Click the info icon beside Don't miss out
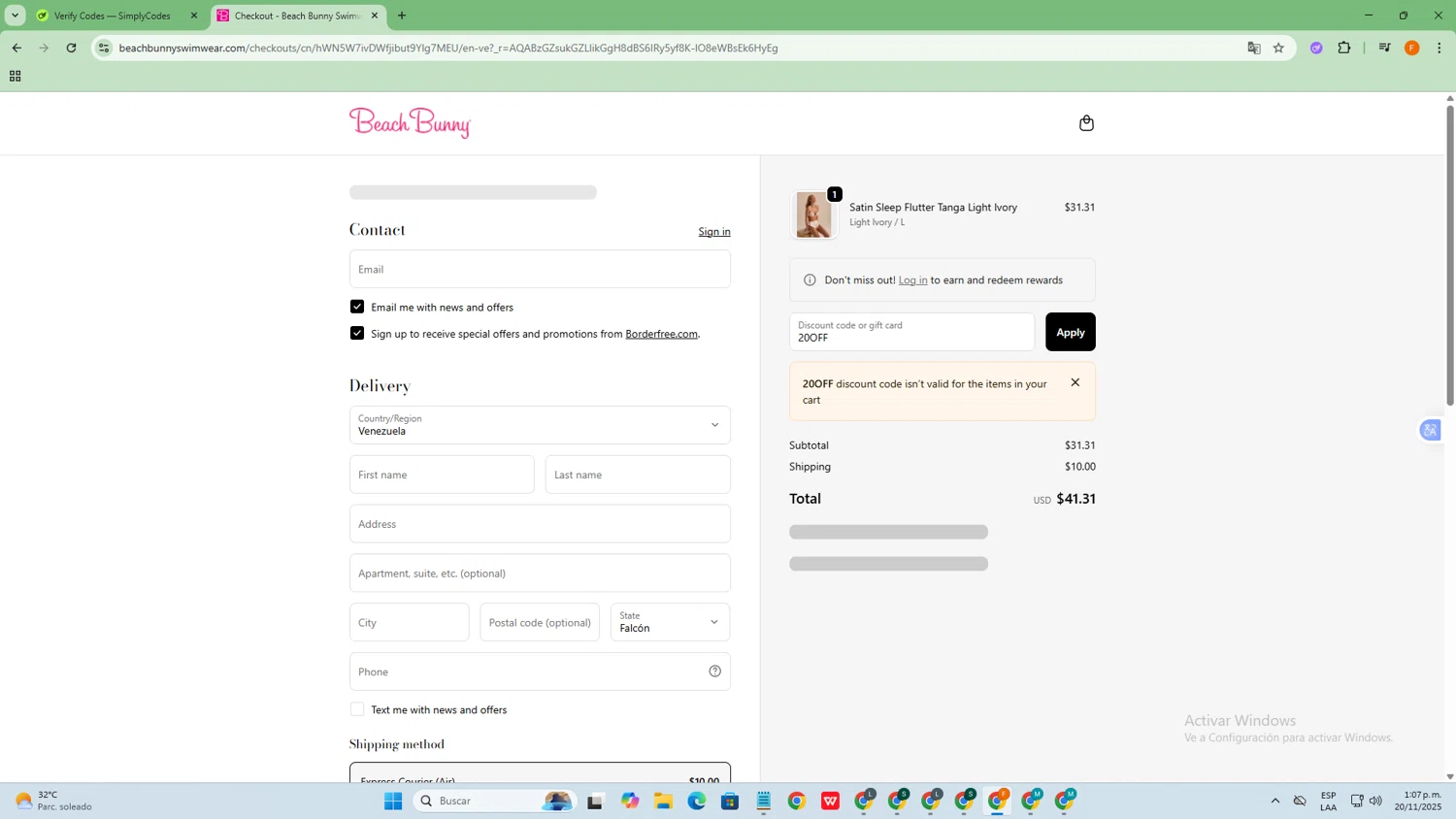Screen dimensions: 1456x819 click(810, 280)
